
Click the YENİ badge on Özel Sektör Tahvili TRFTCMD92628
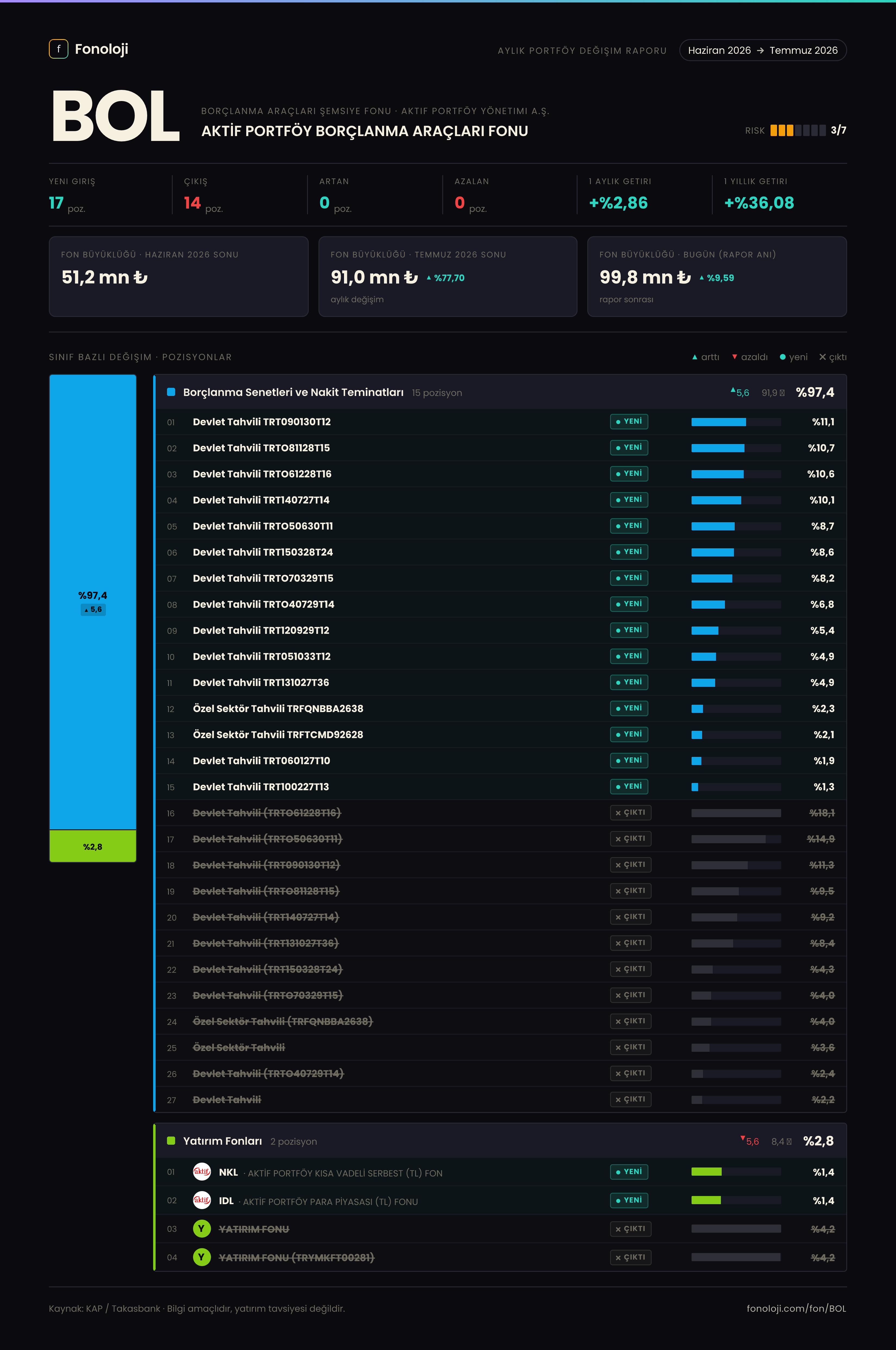[629, 734]
